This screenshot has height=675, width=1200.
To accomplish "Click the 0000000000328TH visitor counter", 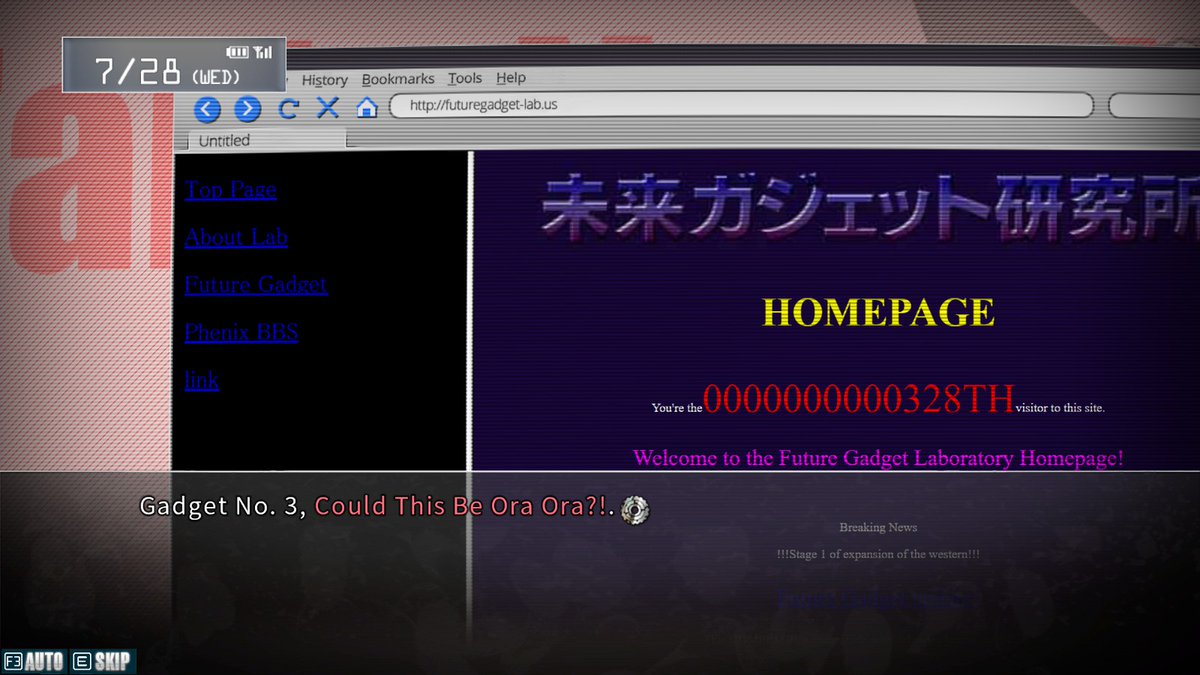I will 859,398.
